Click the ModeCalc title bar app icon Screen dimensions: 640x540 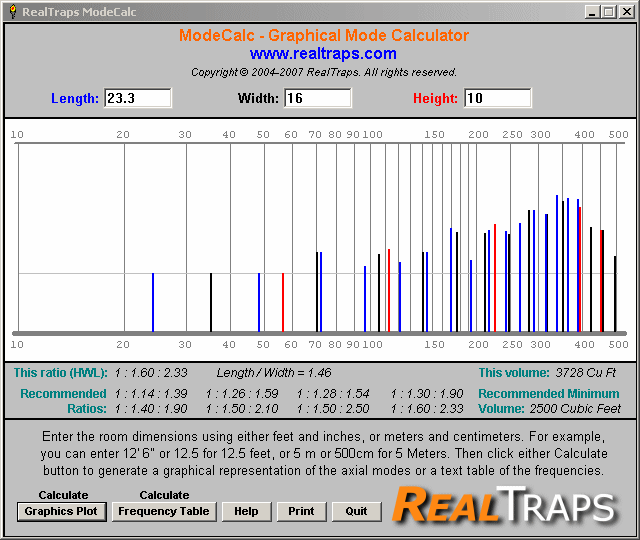(11, 12)
